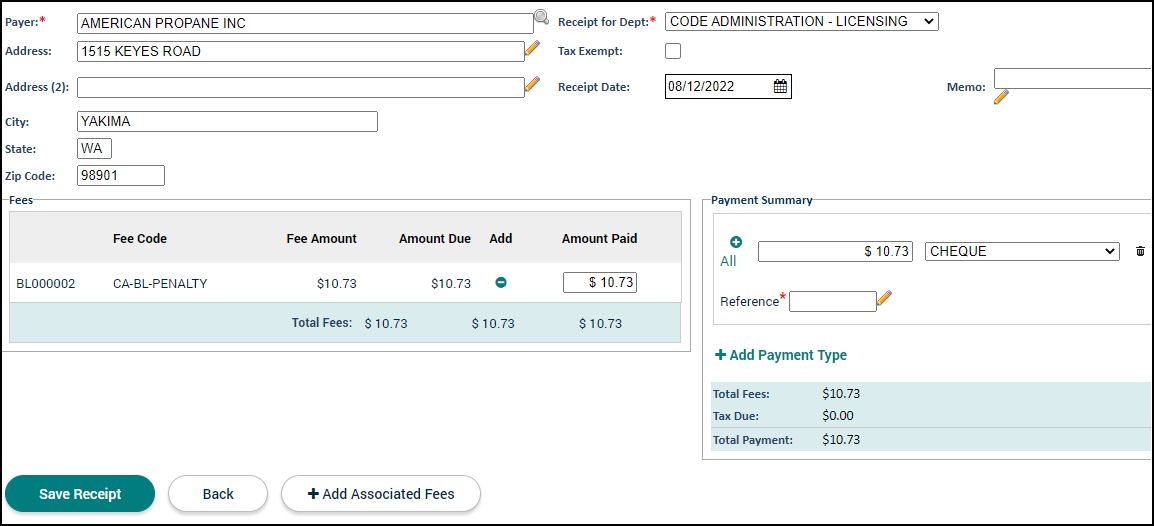
Task: Open the CHEQUE payment type dropdown
Action: point(1022,252)
